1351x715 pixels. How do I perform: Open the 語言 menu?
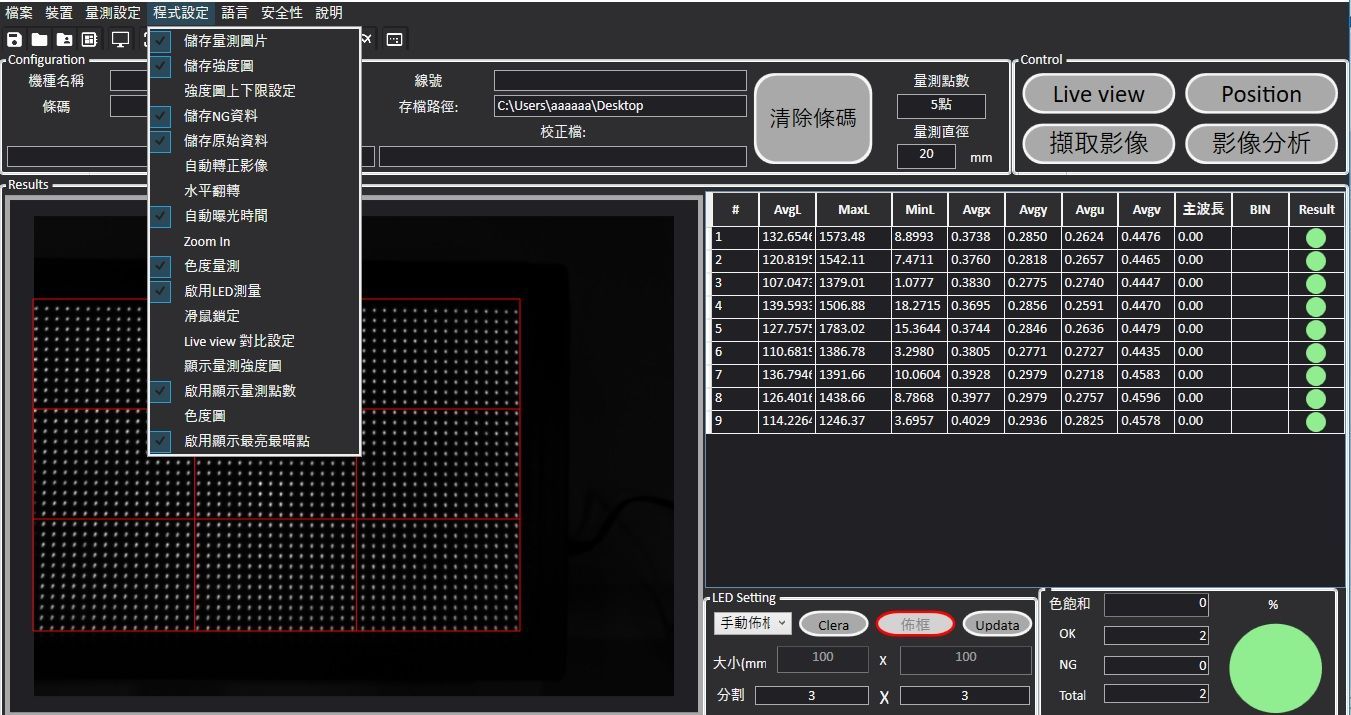point(235,13)
